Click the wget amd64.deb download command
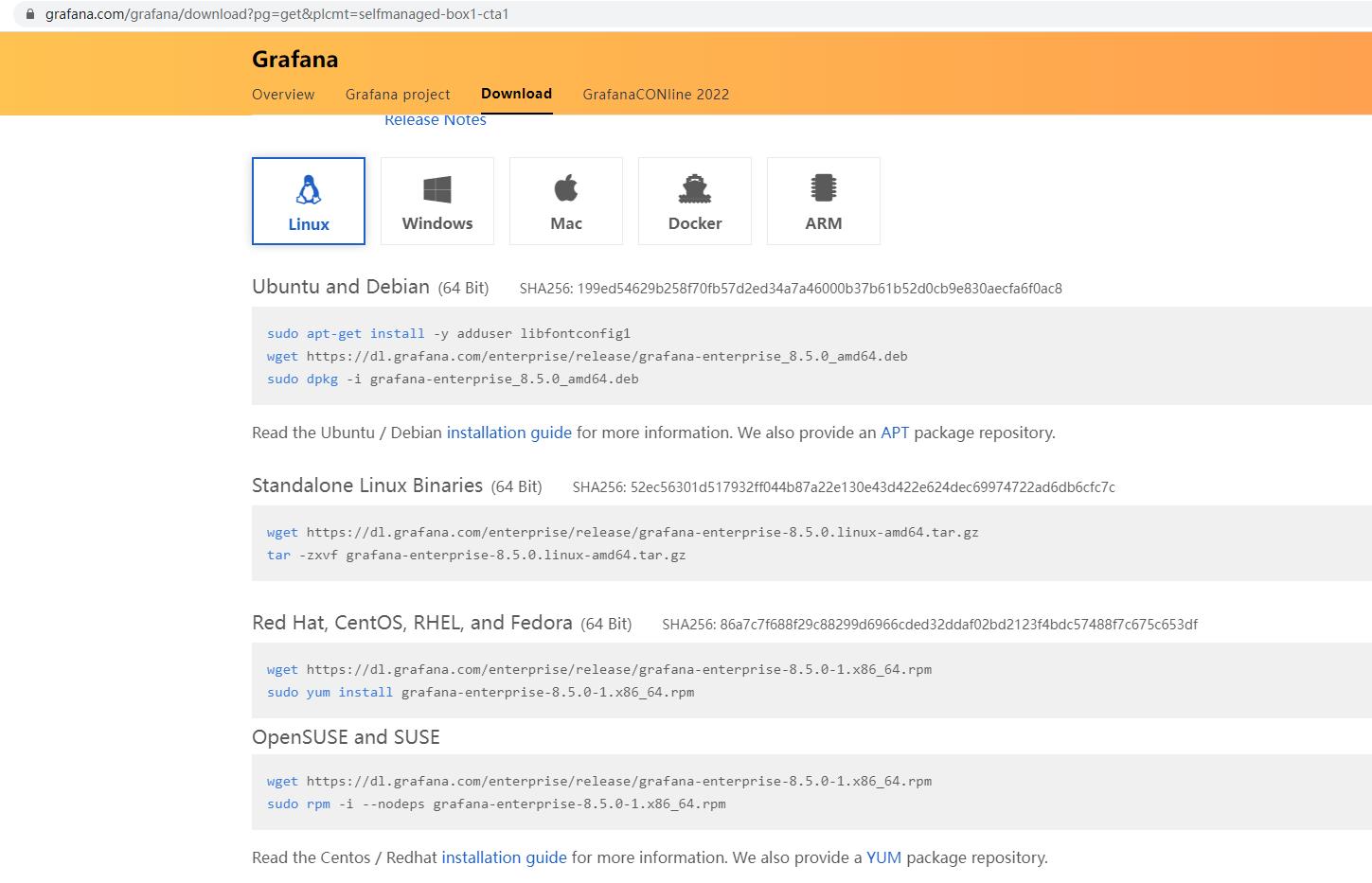Viewport: 1372px width, 883px height. click(x=587, y=356)
